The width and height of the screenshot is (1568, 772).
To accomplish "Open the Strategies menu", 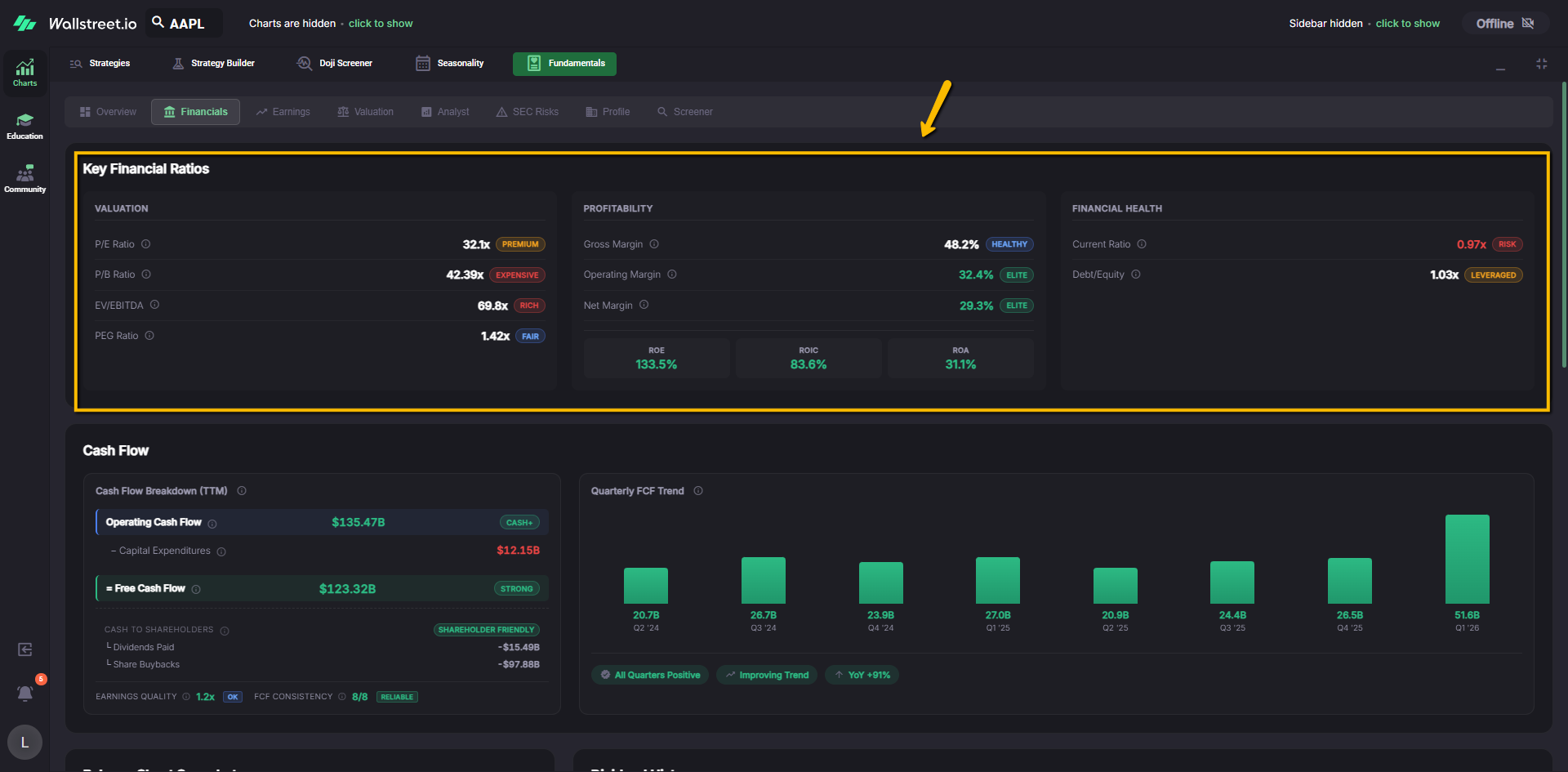I will pos(100,64).
